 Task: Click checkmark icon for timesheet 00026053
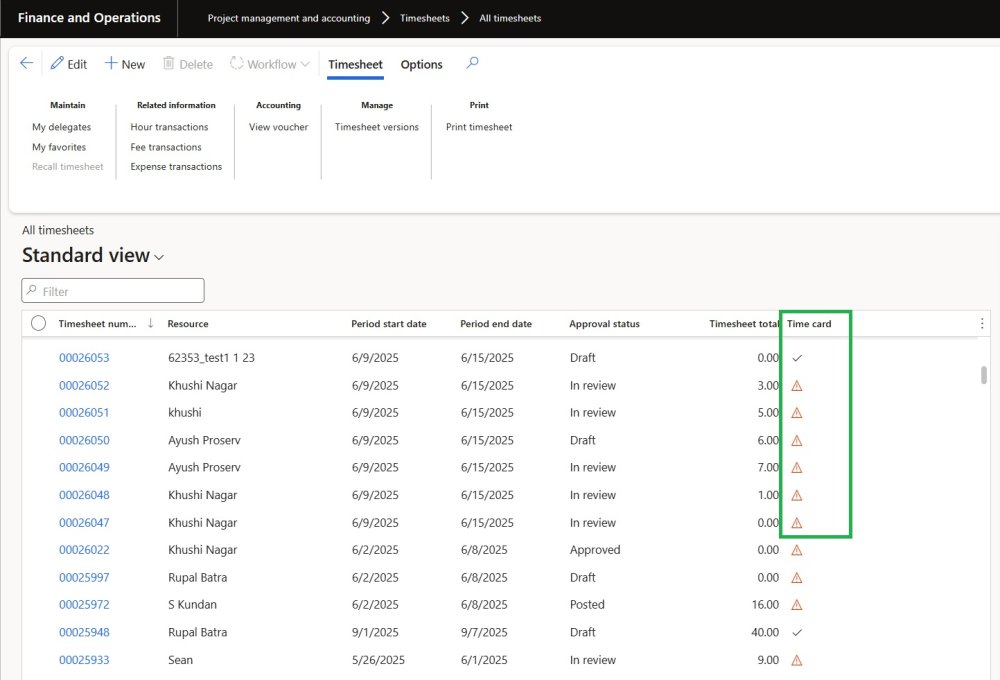click(797, 358)
